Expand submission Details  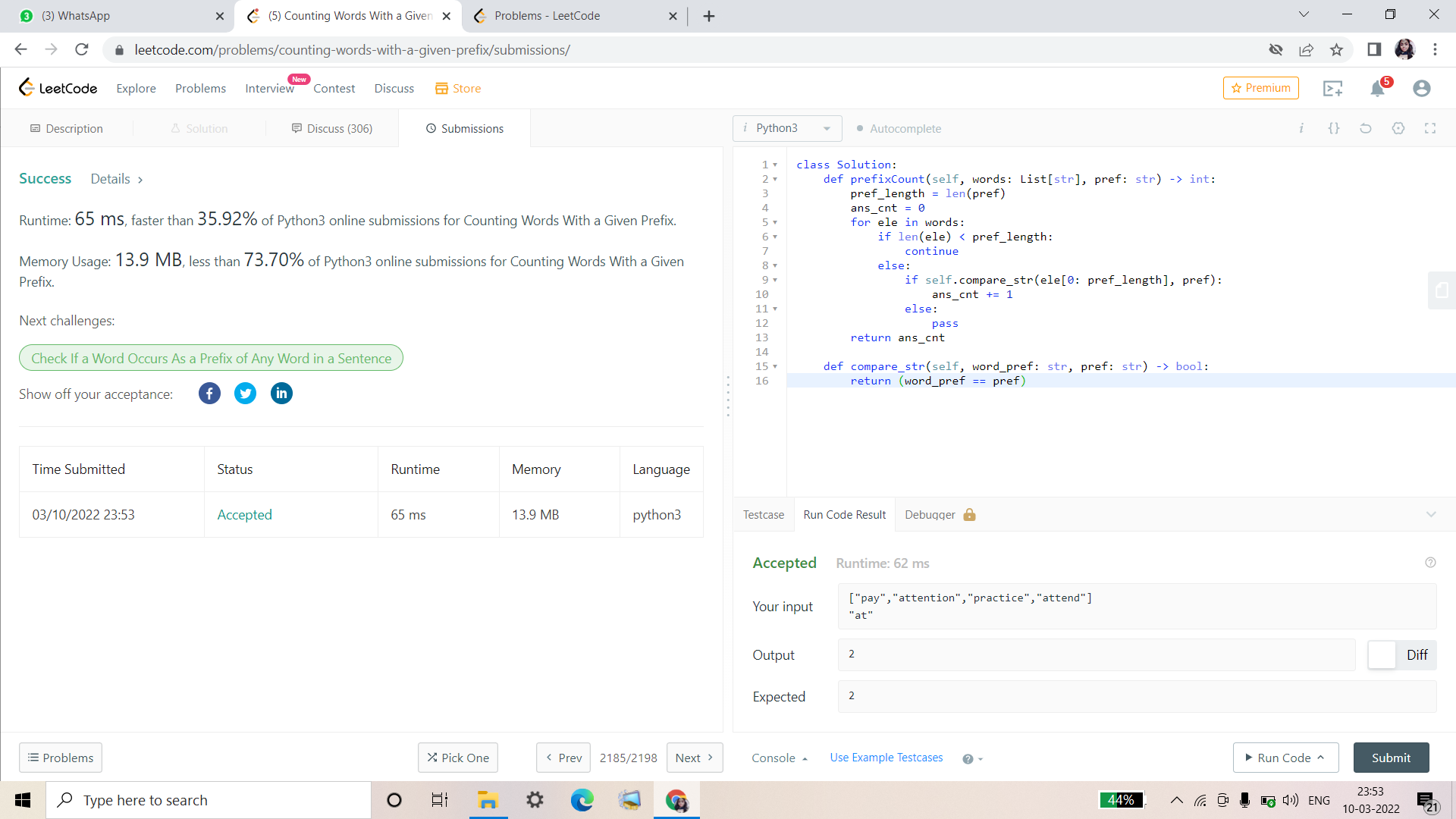pos(117,179)
